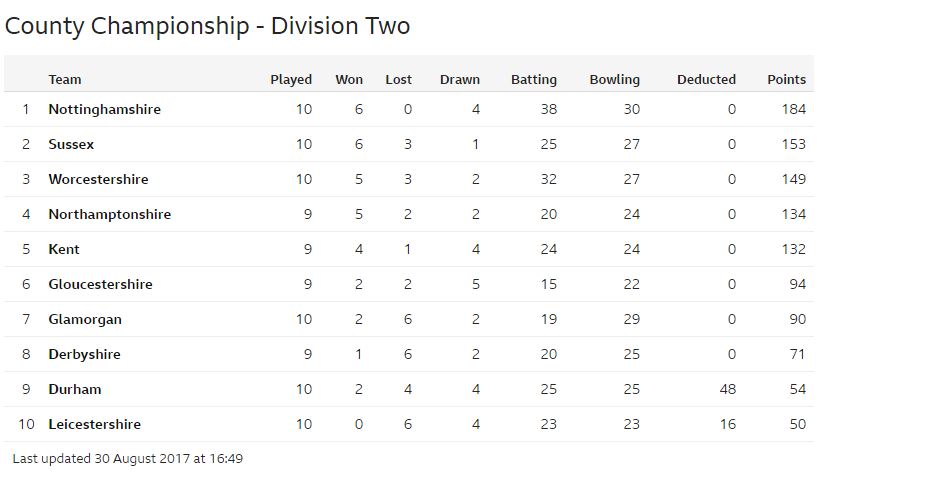Open the Glamorgan team entry
This screenshot has width=937, height=478.
point(85,320)
